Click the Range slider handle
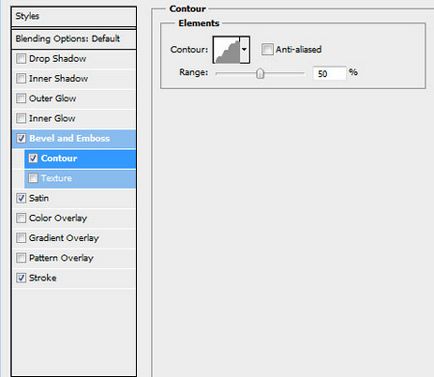434x377 pixels. [260, 74]
